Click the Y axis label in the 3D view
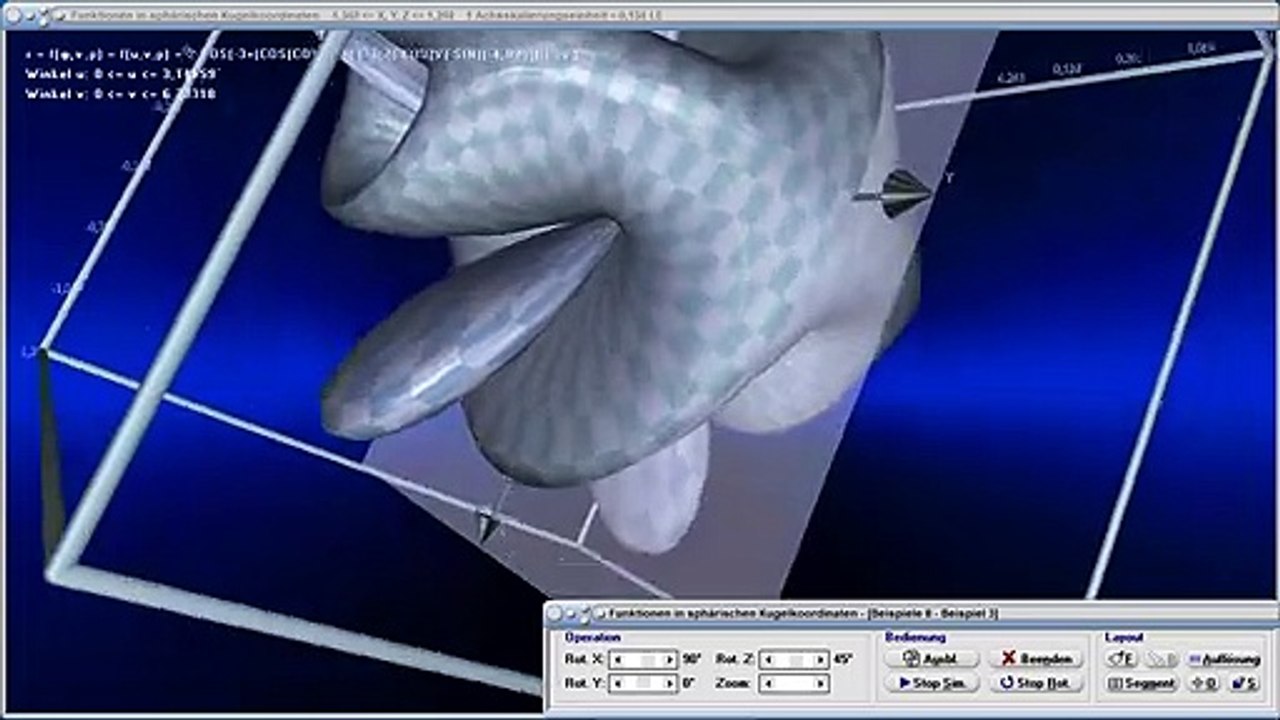 [x=949, y=178]
